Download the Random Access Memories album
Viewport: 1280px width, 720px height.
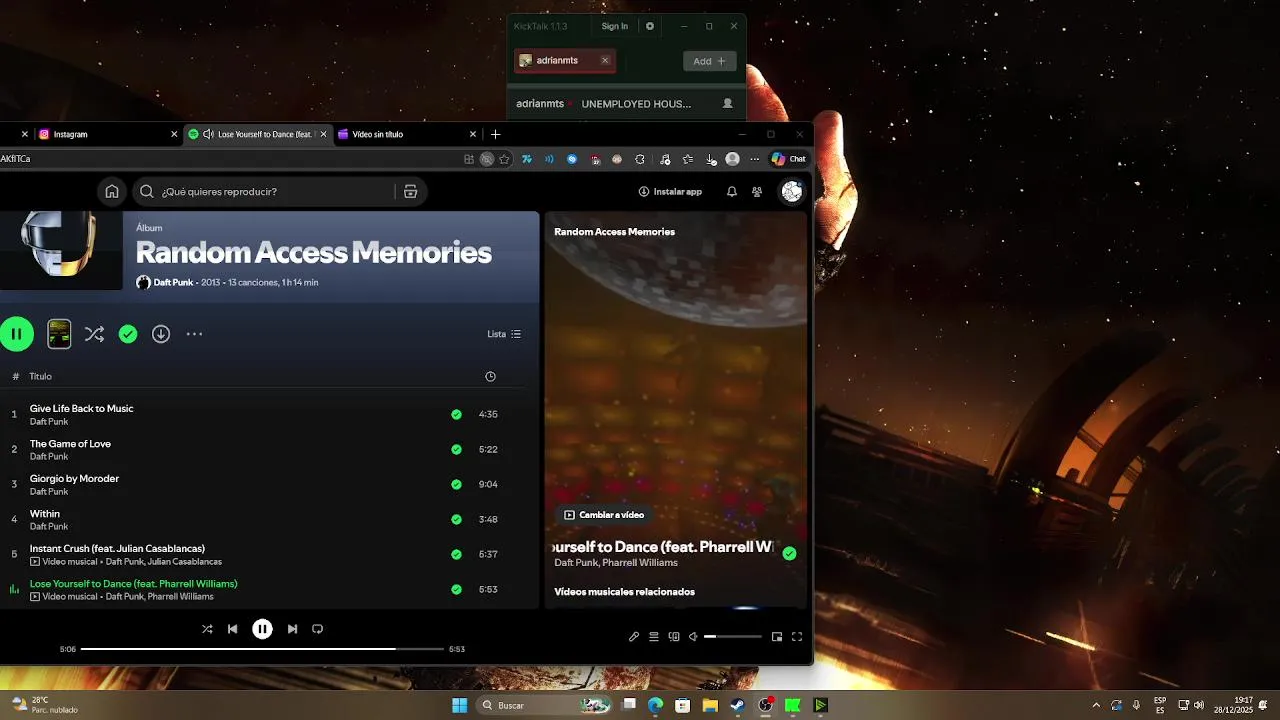161,334
